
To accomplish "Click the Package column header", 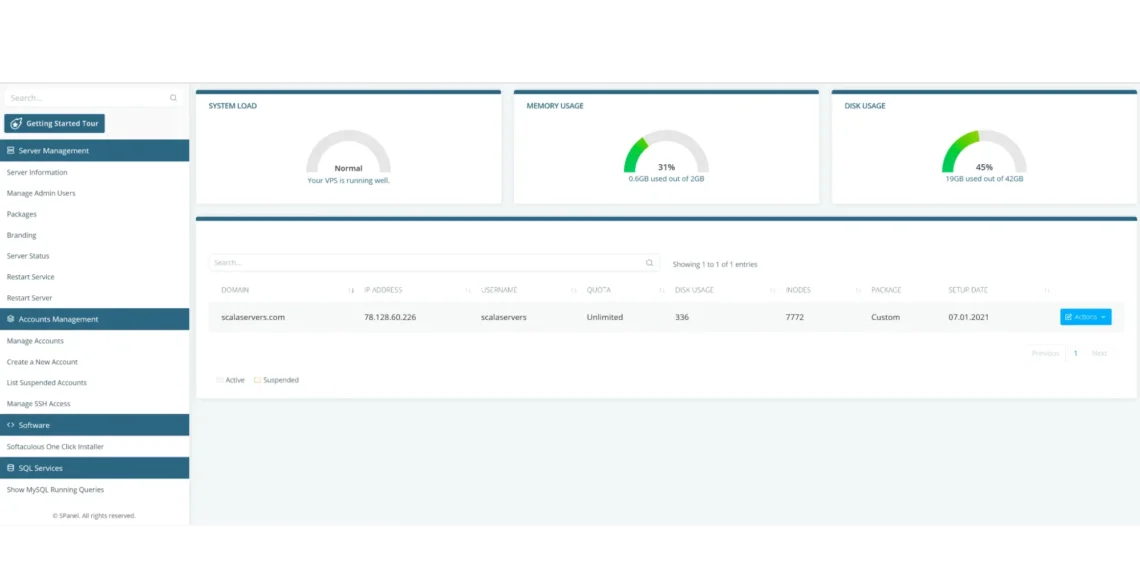I will tap(886, 290).
